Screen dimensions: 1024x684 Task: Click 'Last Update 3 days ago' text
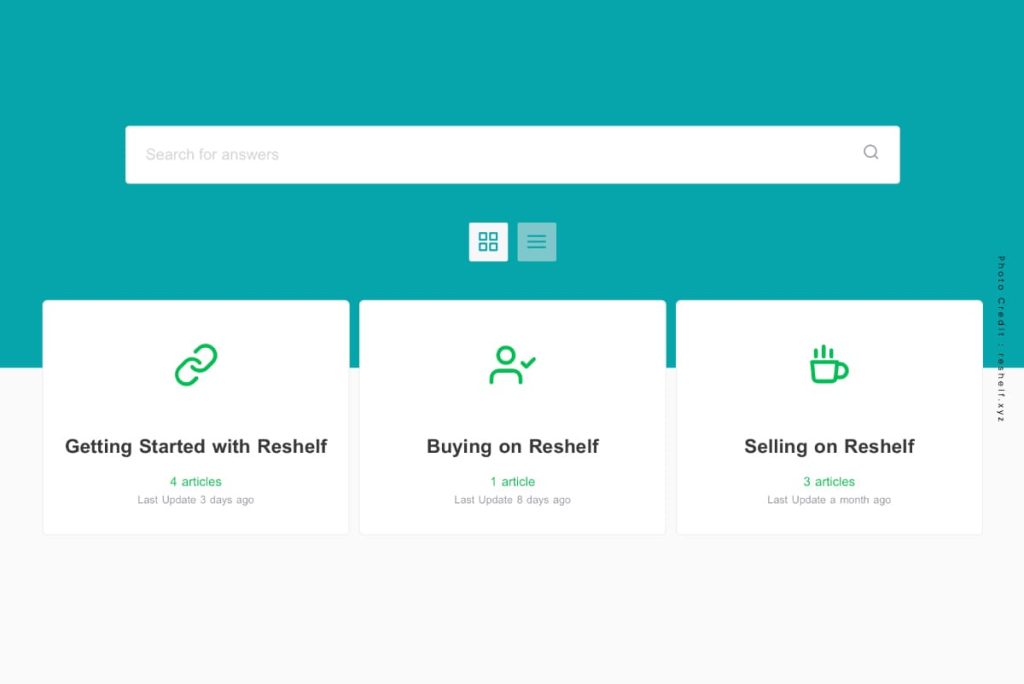tap(196, 500)
